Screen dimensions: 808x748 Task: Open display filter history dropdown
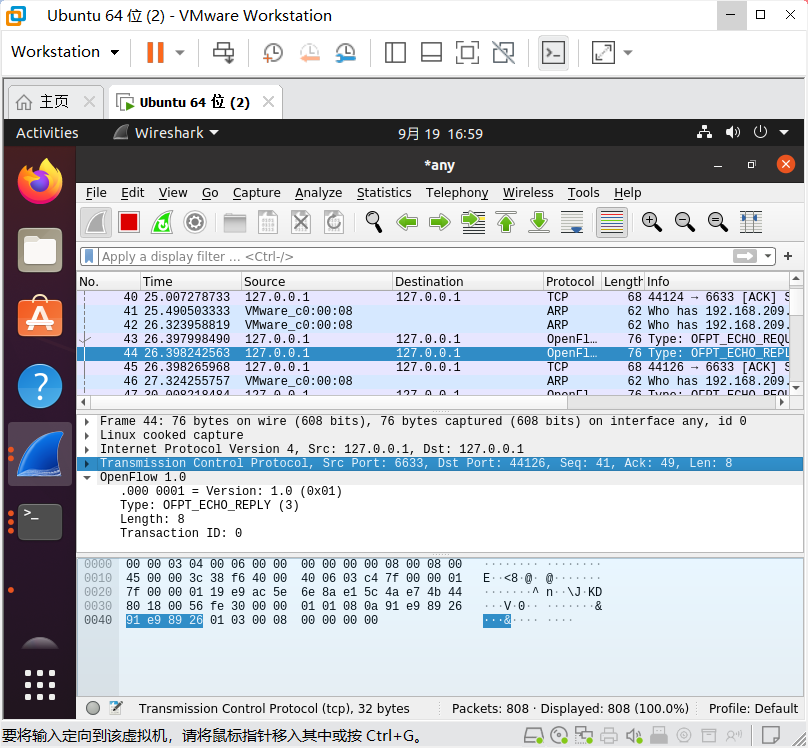point(768,256)
